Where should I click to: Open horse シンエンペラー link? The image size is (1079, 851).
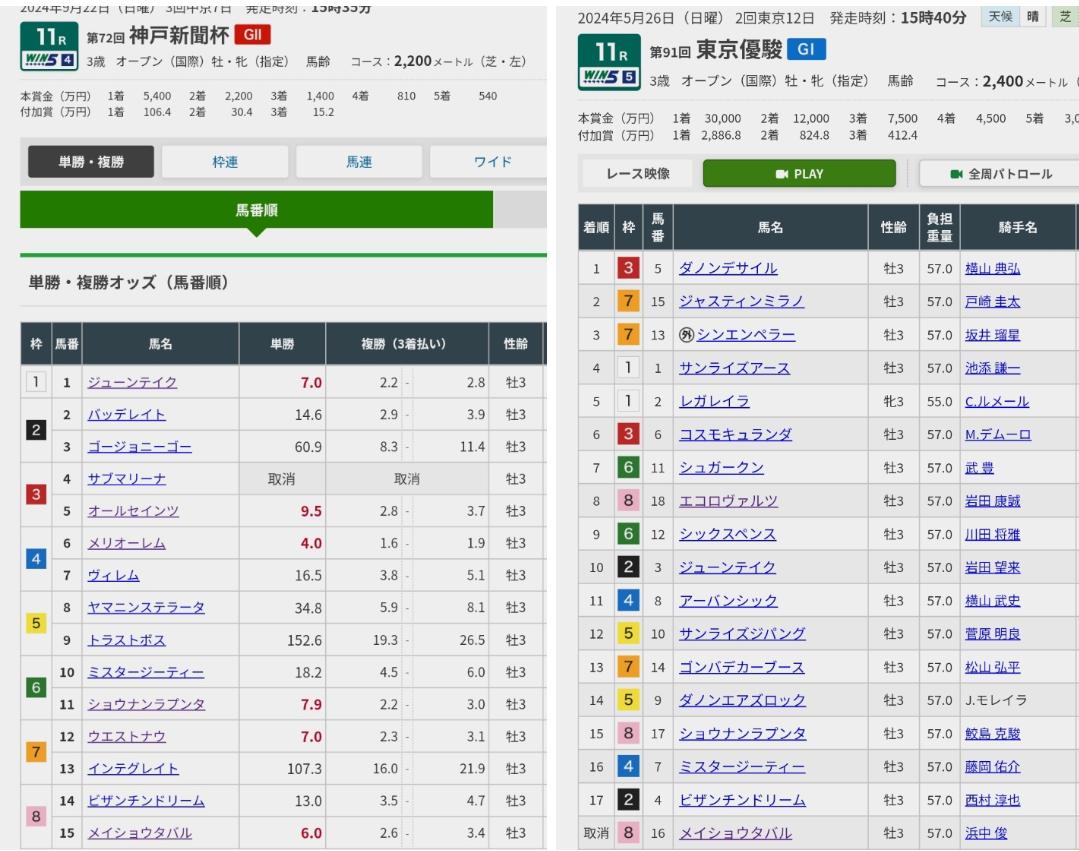[739, 335]
